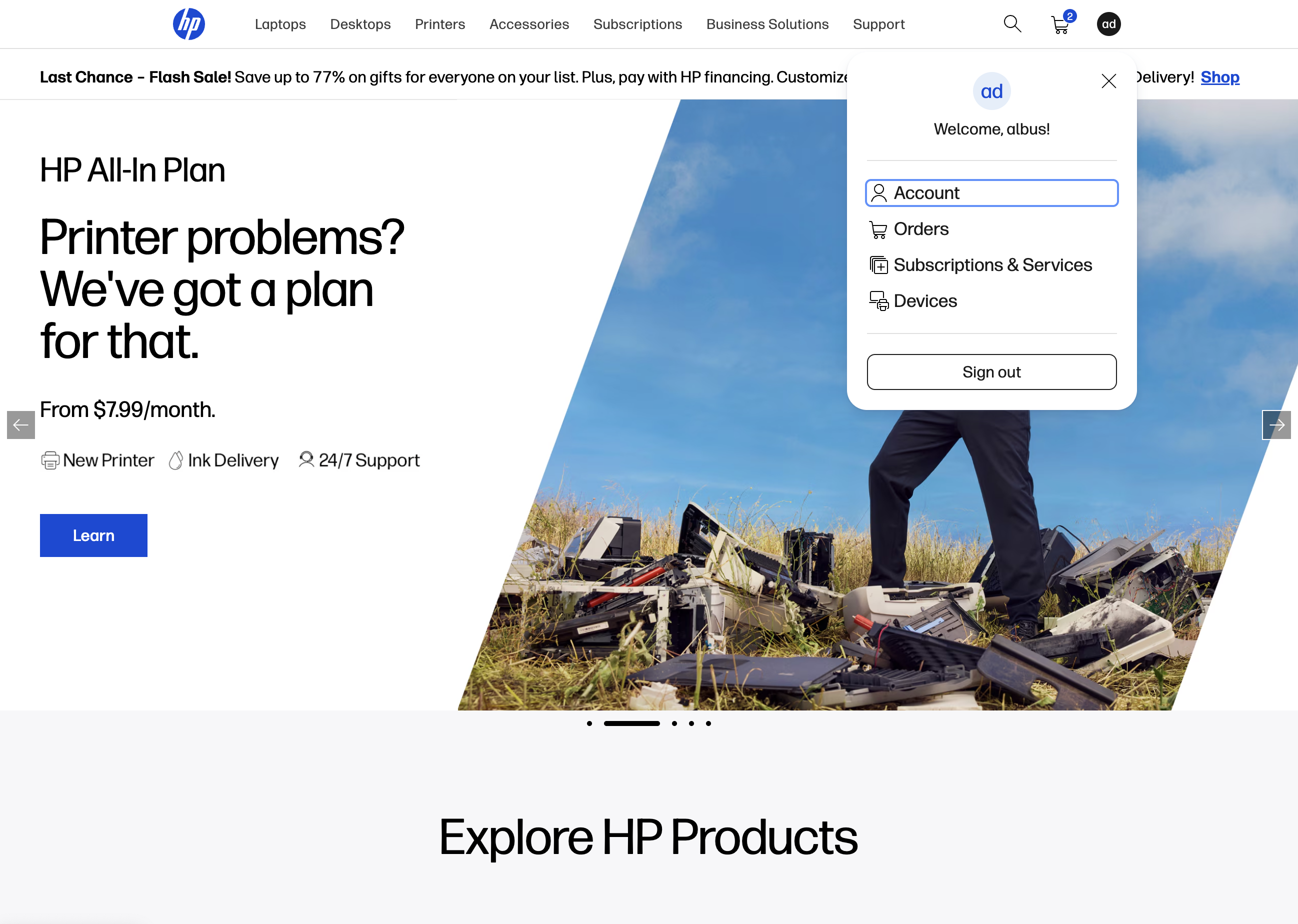Expand the Printers navigation dropdown
The image size is (1298, 924).
coord(439,24)
